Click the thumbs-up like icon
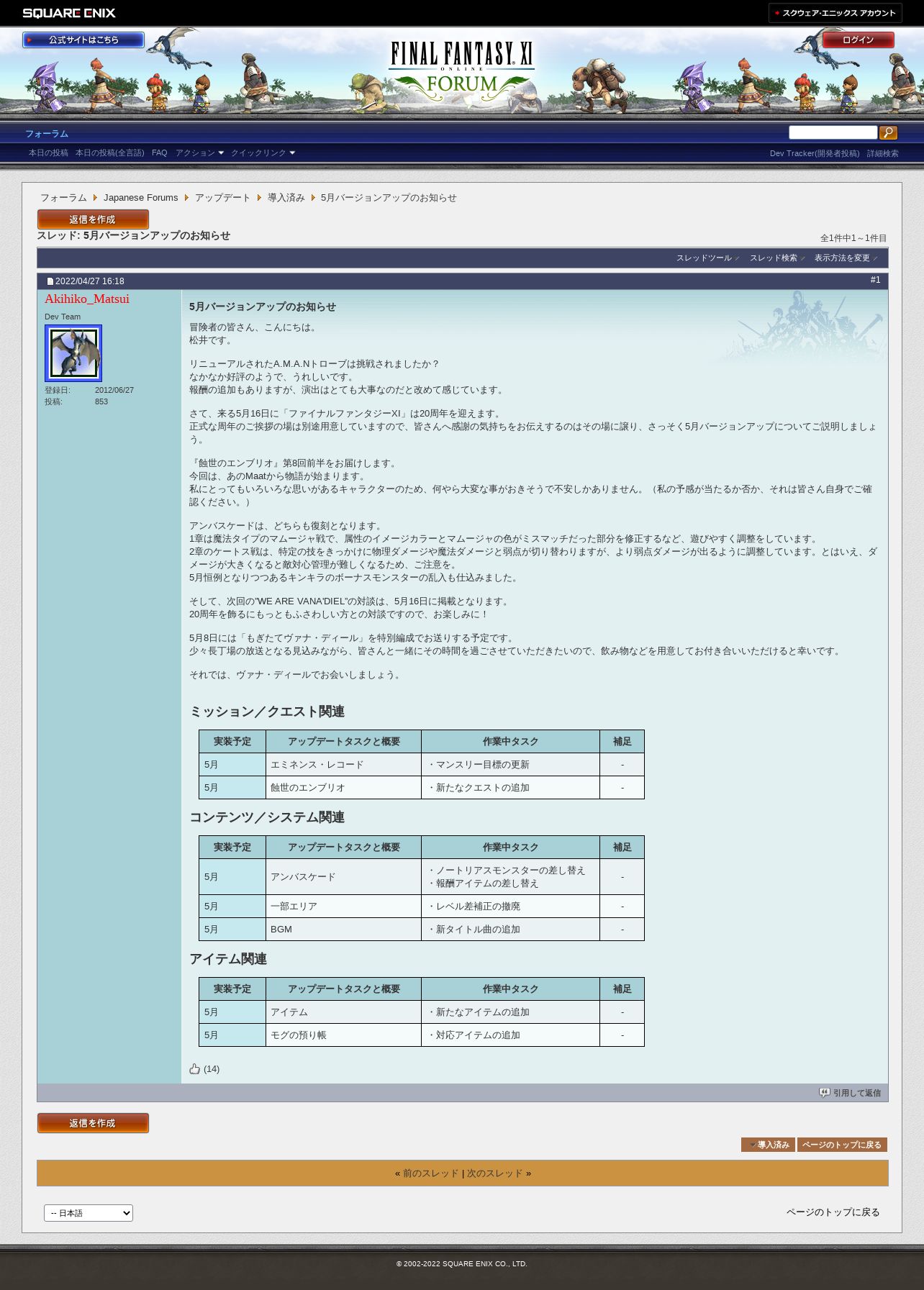 (x=194, y=1068)
